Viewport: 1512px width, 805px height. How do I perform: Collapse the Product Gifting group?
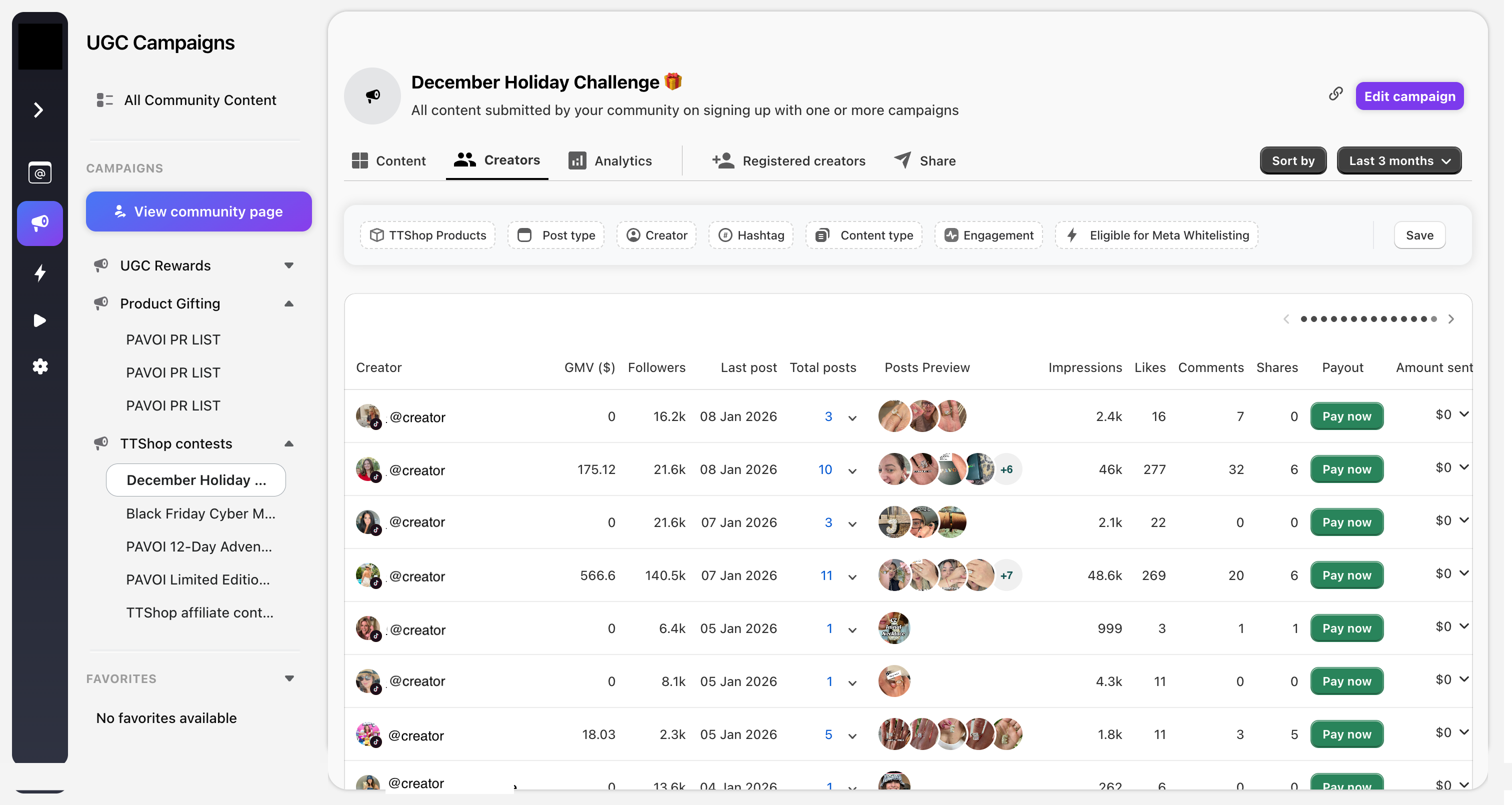click(289, 303)
